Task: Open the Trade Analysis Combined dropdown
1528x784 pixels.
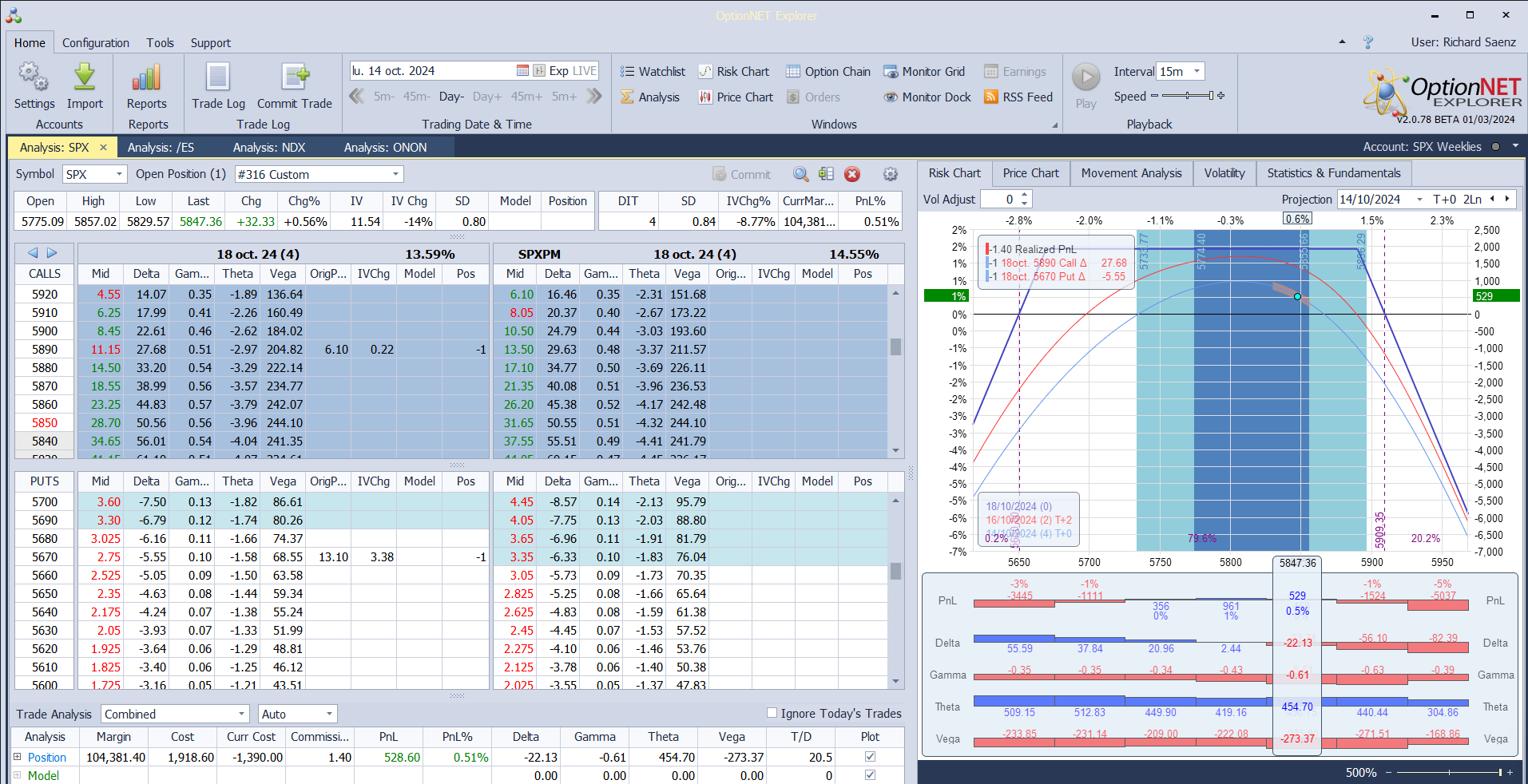Action: pyautogui.click(x=242, y=714)
